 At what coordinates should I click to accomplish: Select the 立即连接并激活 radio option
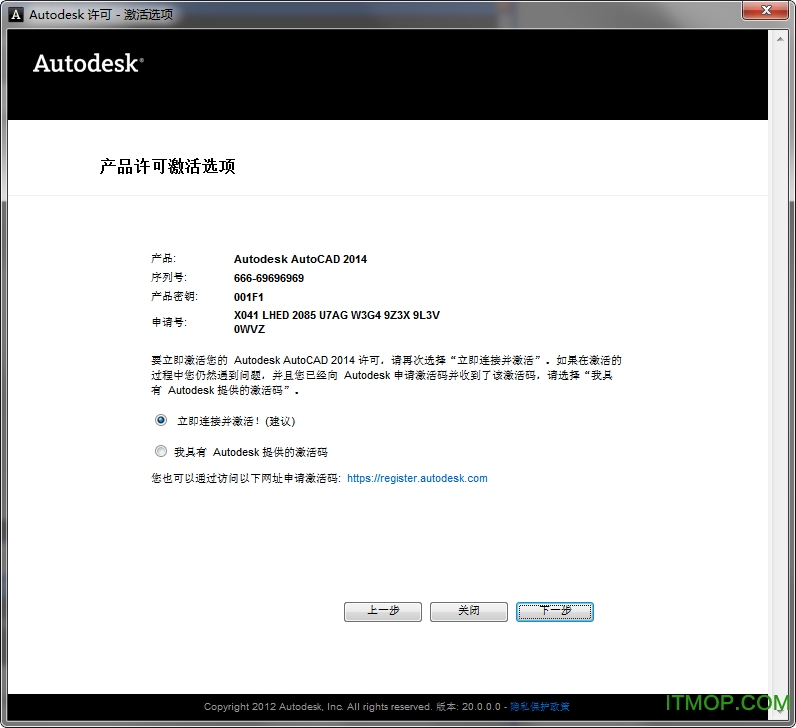(x=161, y=420)
